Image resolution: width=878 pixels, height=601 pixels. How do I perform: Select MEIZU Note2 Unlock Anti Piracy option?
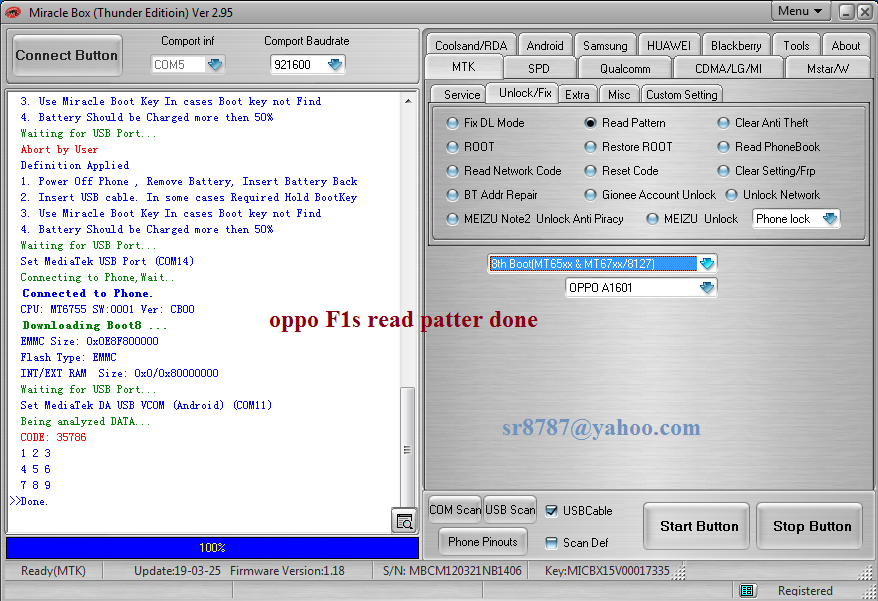point(452,219)
